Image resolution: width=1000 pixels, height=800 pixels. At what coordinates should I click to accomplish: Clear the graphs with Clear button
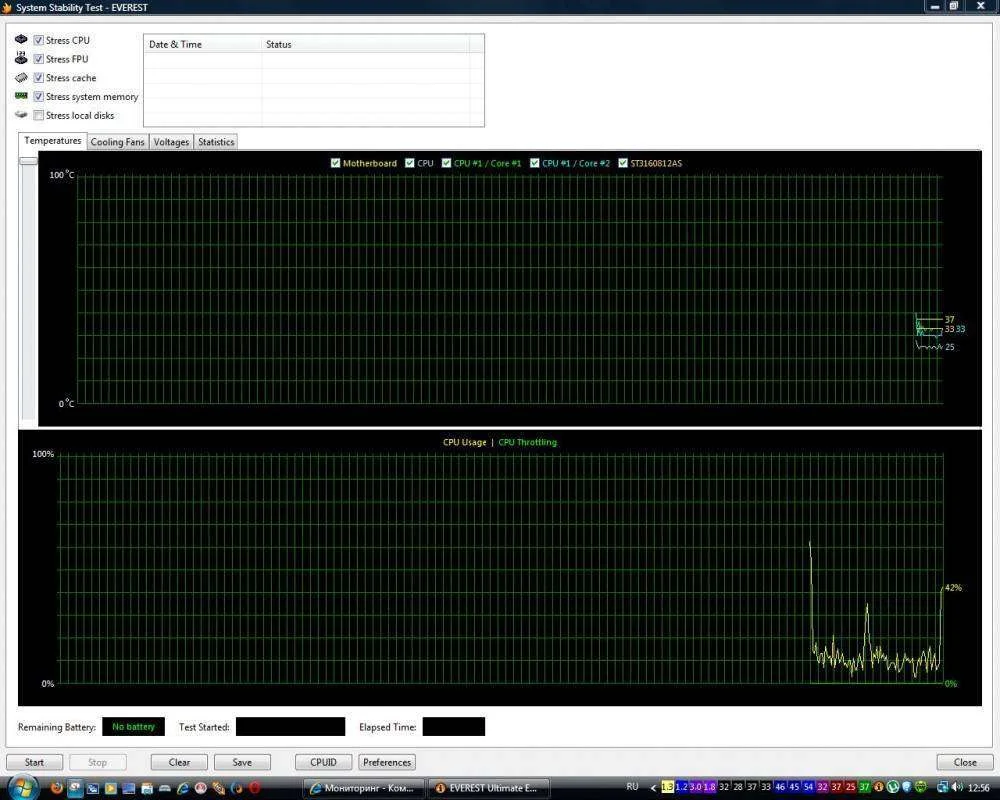click(179, 762)
